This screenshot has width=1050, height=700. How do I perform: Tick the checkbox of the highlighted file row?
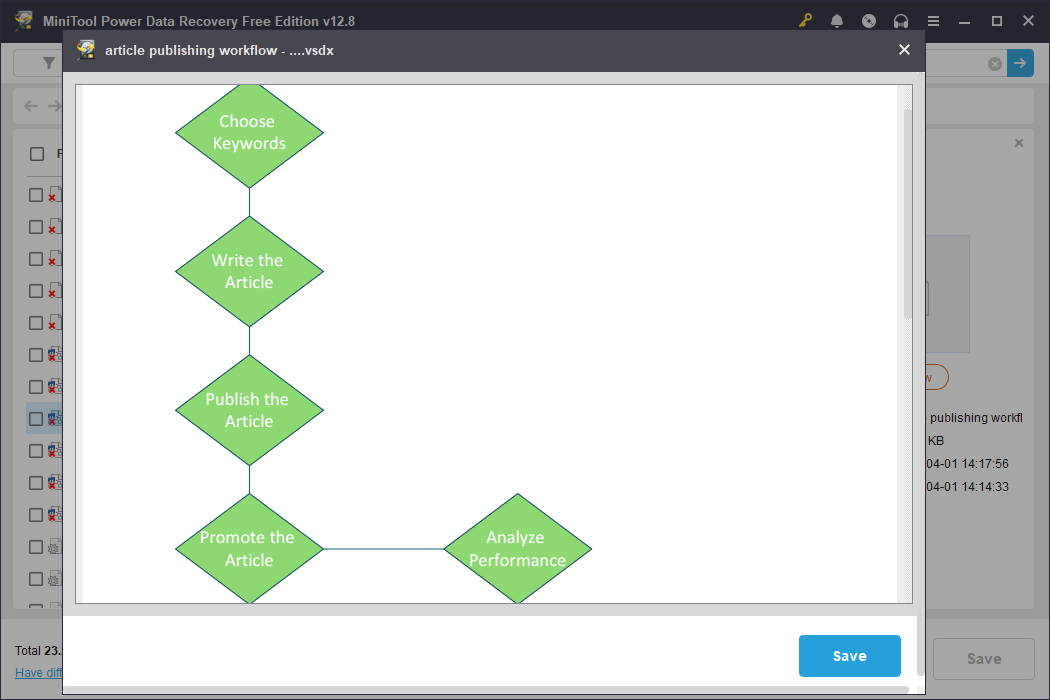click(36, 419)
